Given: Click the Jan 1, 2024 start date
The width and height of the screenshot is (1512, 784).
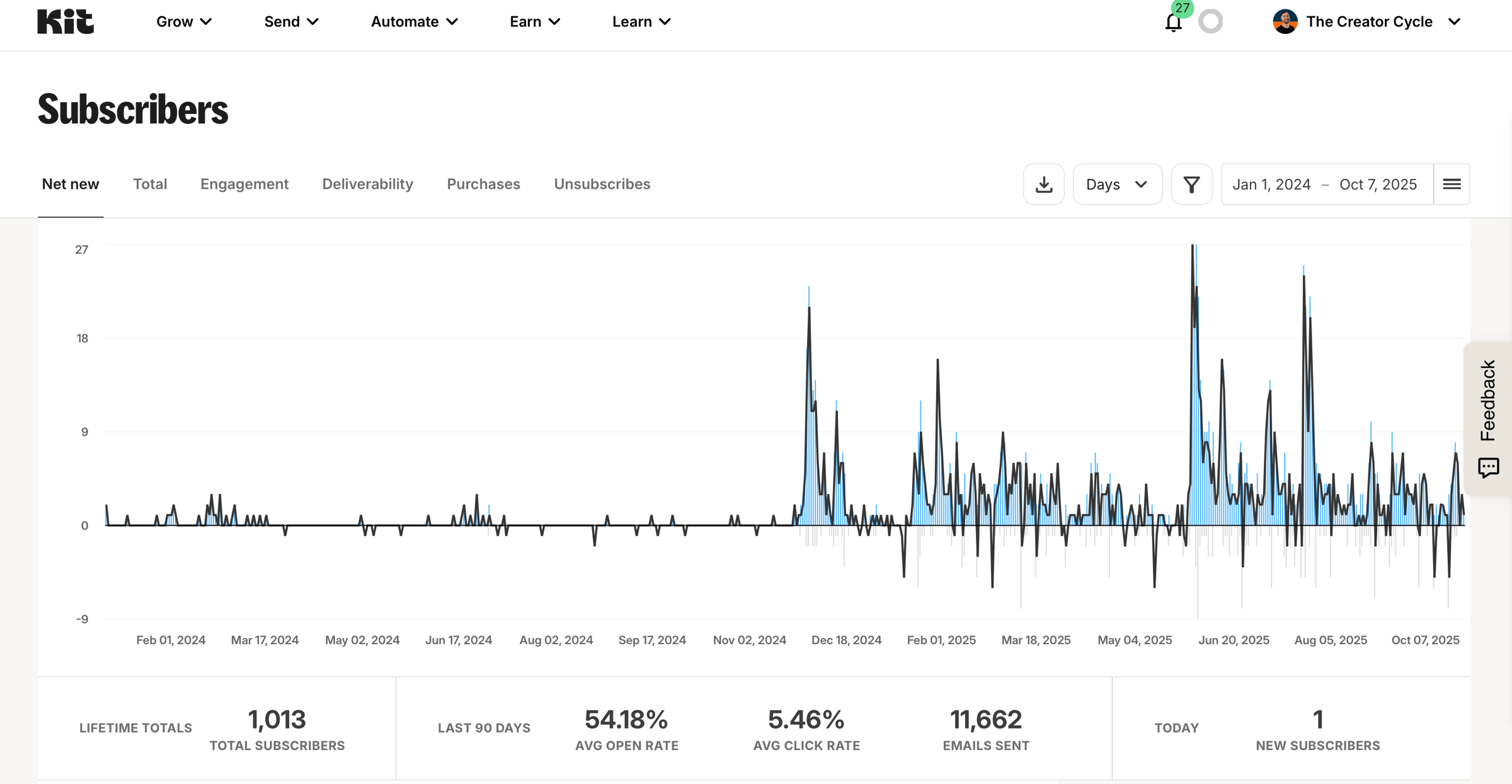Looking at the screenshot, I should pos(1271,185).
